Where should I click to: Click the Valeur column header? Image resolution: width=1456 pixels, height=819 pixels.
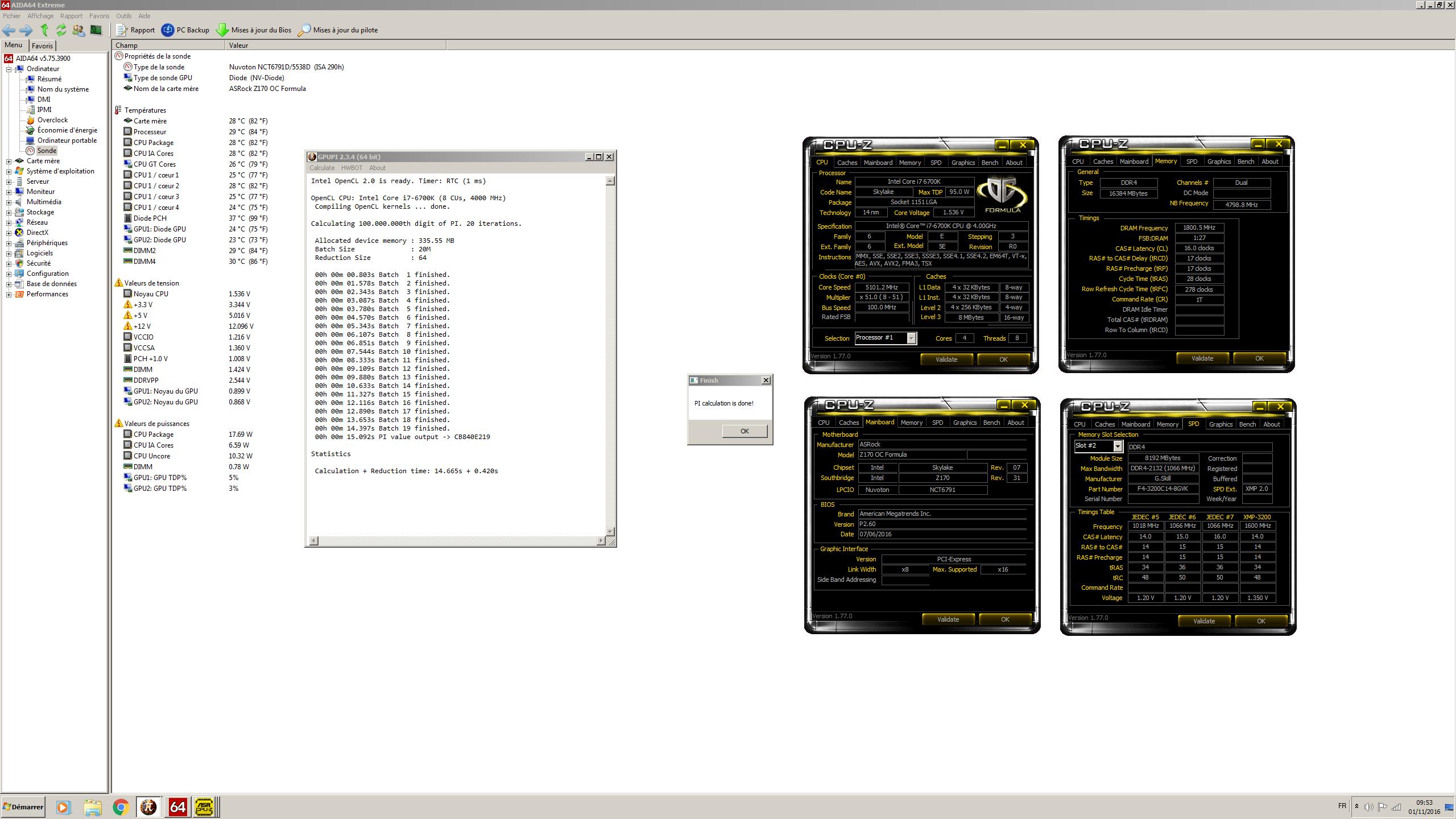pos(336,45)
